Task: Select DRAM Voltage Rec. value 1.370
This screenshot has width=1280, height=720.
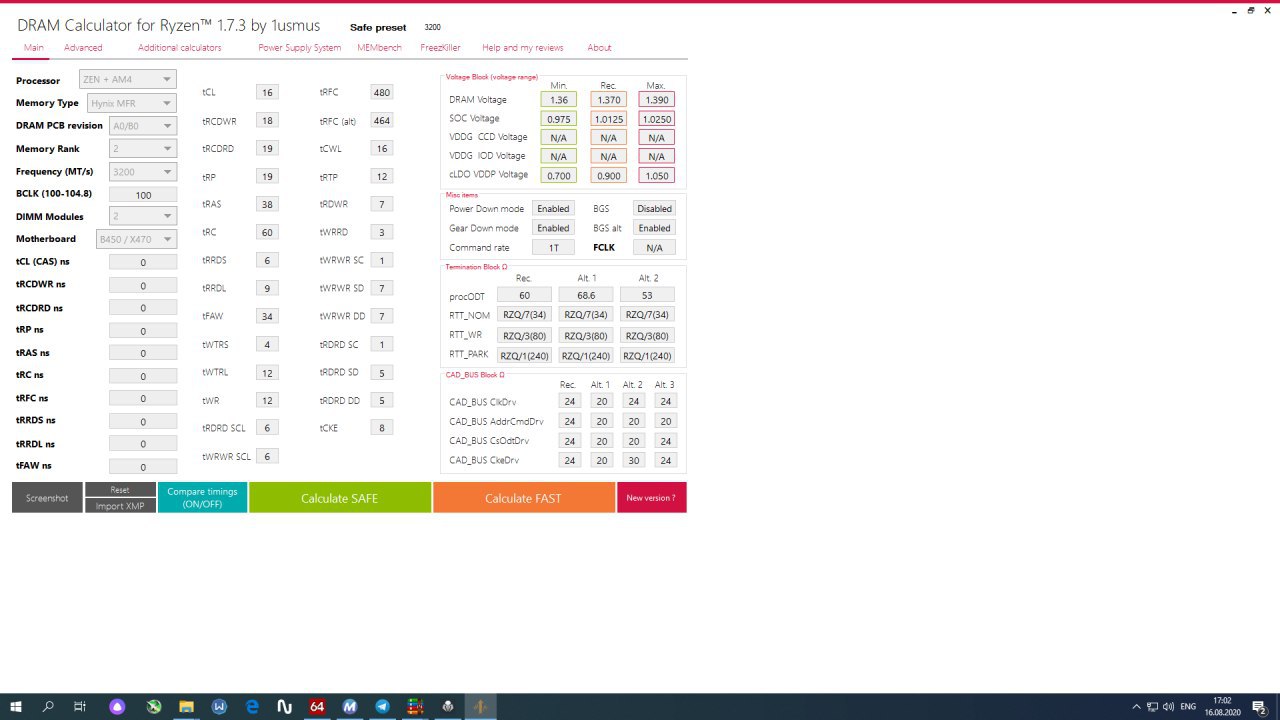Action: coord(608,100)
